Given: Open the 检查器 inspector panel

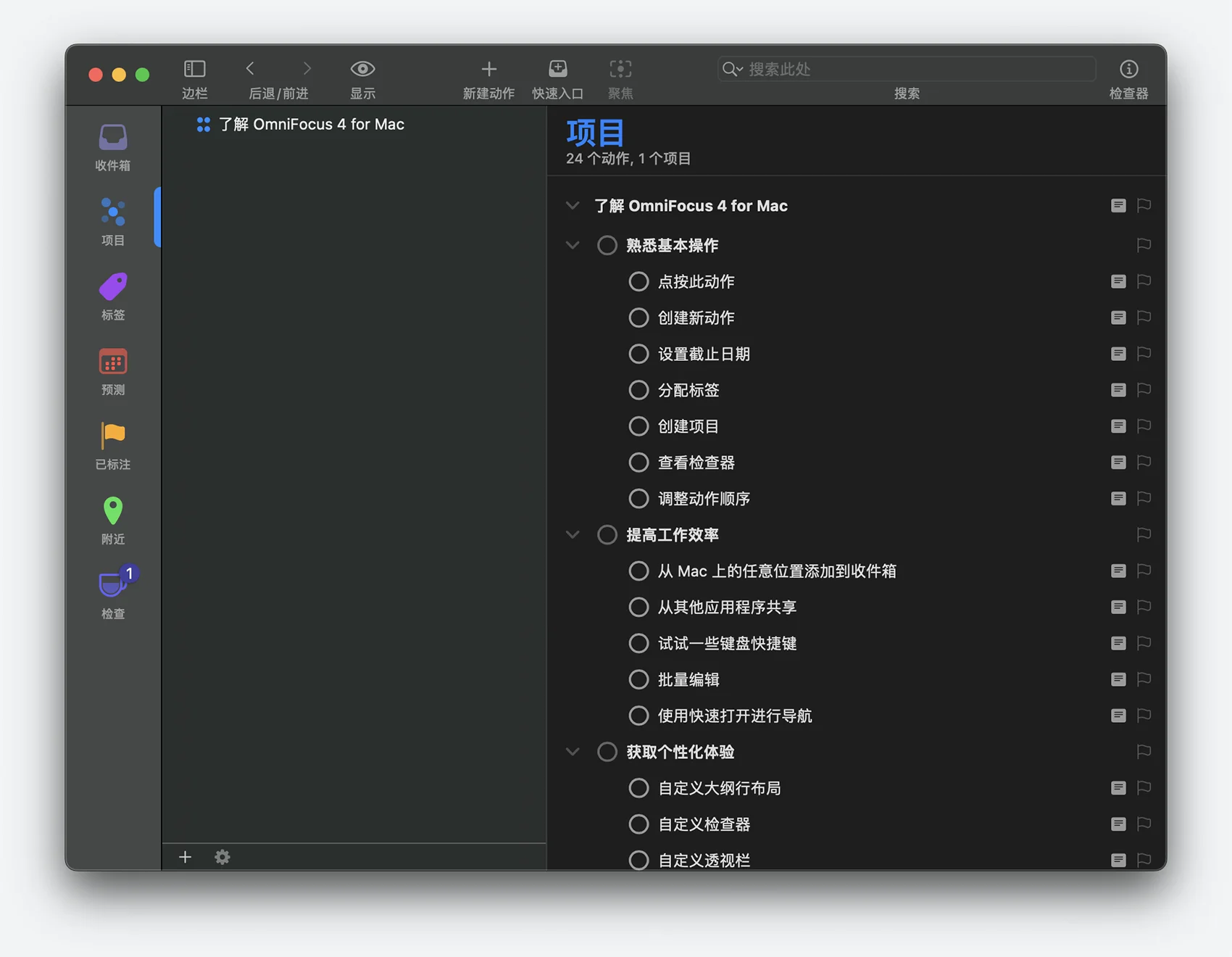Looking at the screenshot, I should point(1128,69).
